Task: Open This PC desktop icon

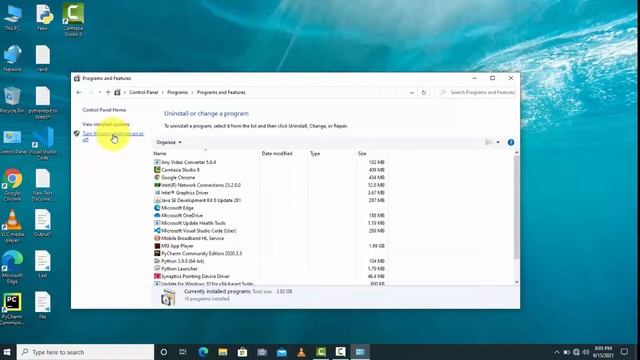Action: point(12,18)
